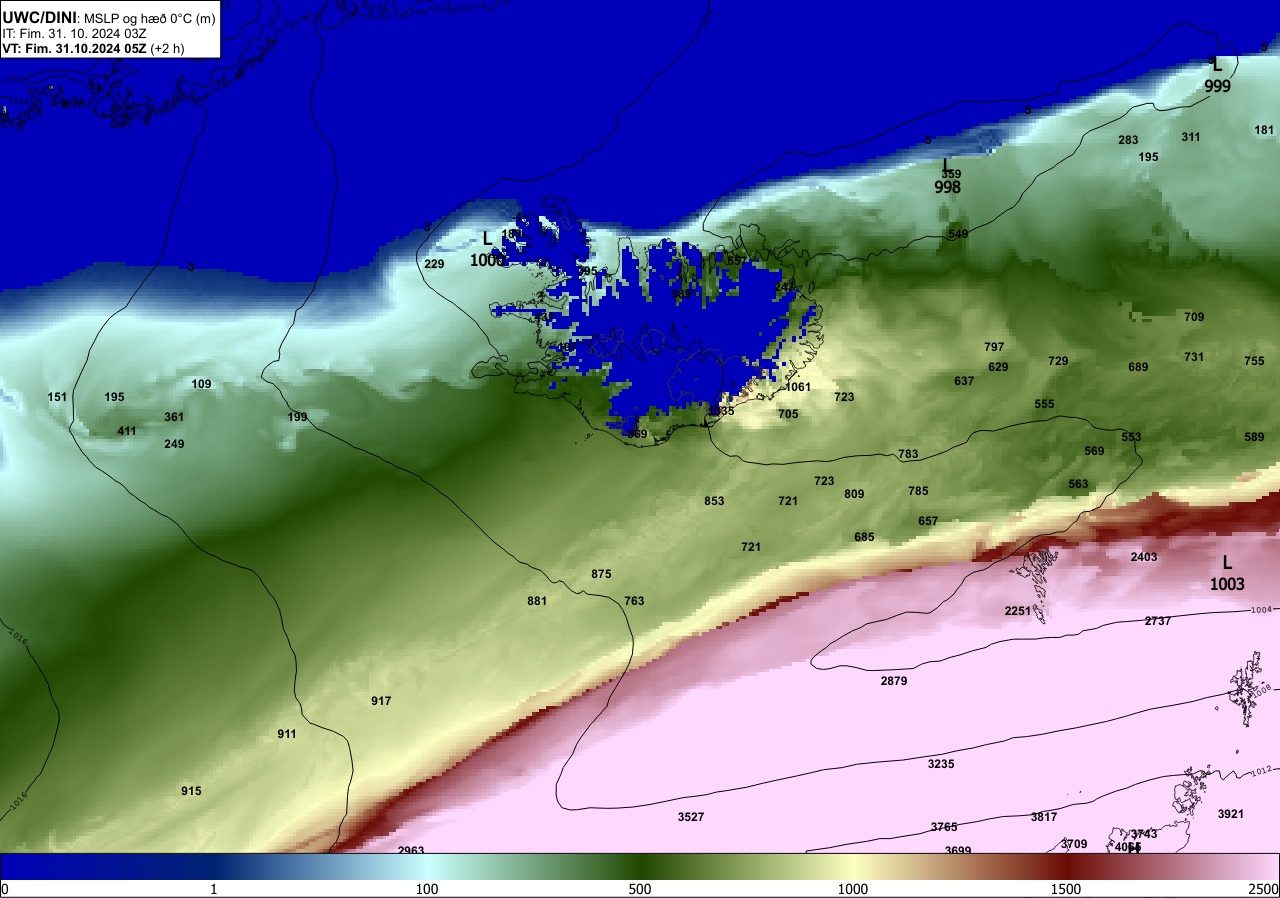1280x898 pixels.
Task: Click the height value 3921
Action: coord(1231,814)
